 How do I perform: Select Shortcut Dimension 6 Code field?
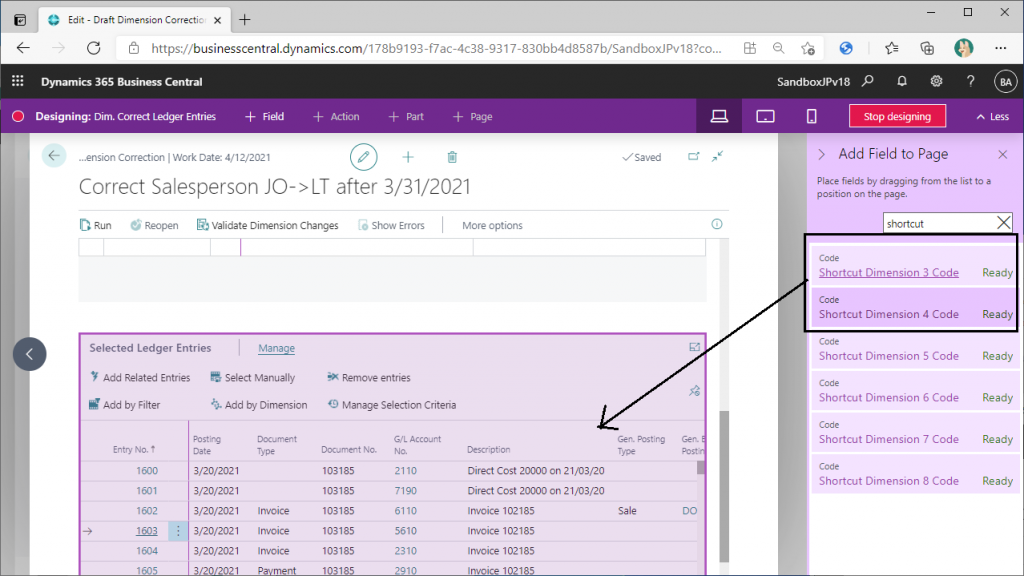click(x=913, y=391)
